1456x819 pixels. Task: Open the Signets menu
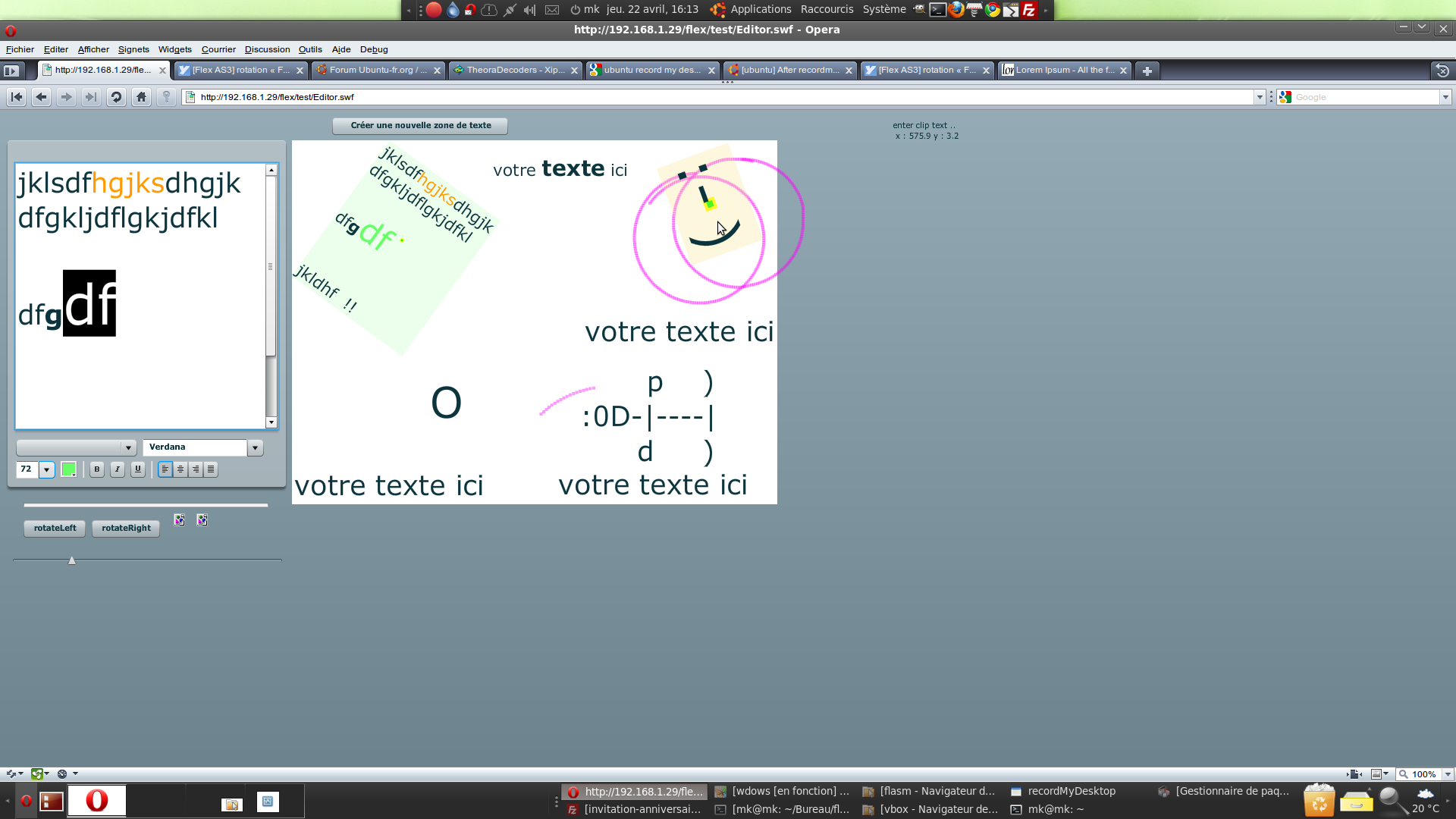click(x=133, y=49)
